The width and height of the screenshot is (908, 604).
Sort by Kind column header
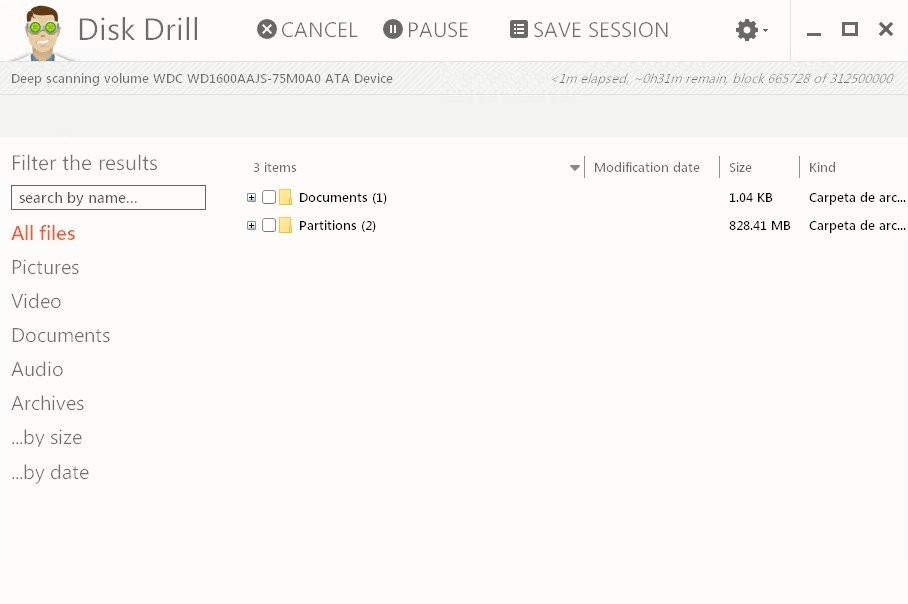(x=822, y=167)
